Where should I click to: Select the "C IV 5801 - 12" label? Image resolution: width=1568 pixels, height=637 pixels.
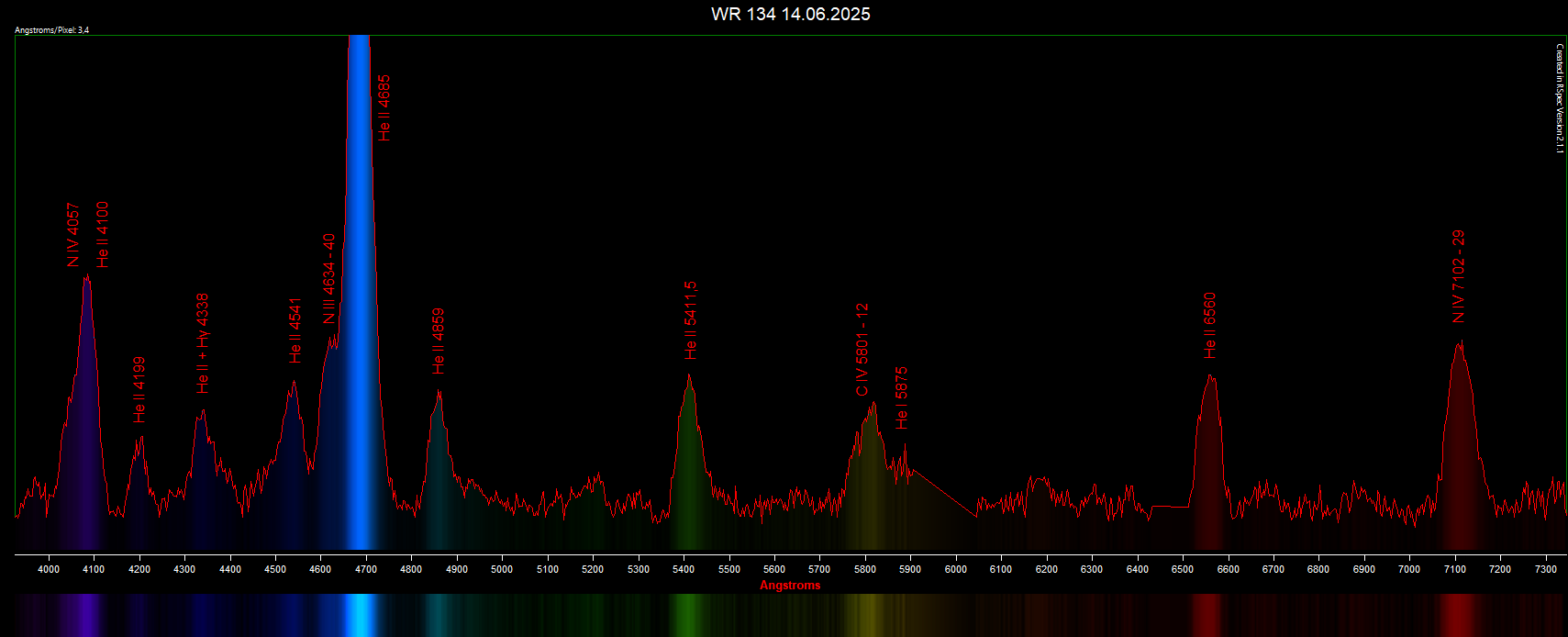coord(862,350)
